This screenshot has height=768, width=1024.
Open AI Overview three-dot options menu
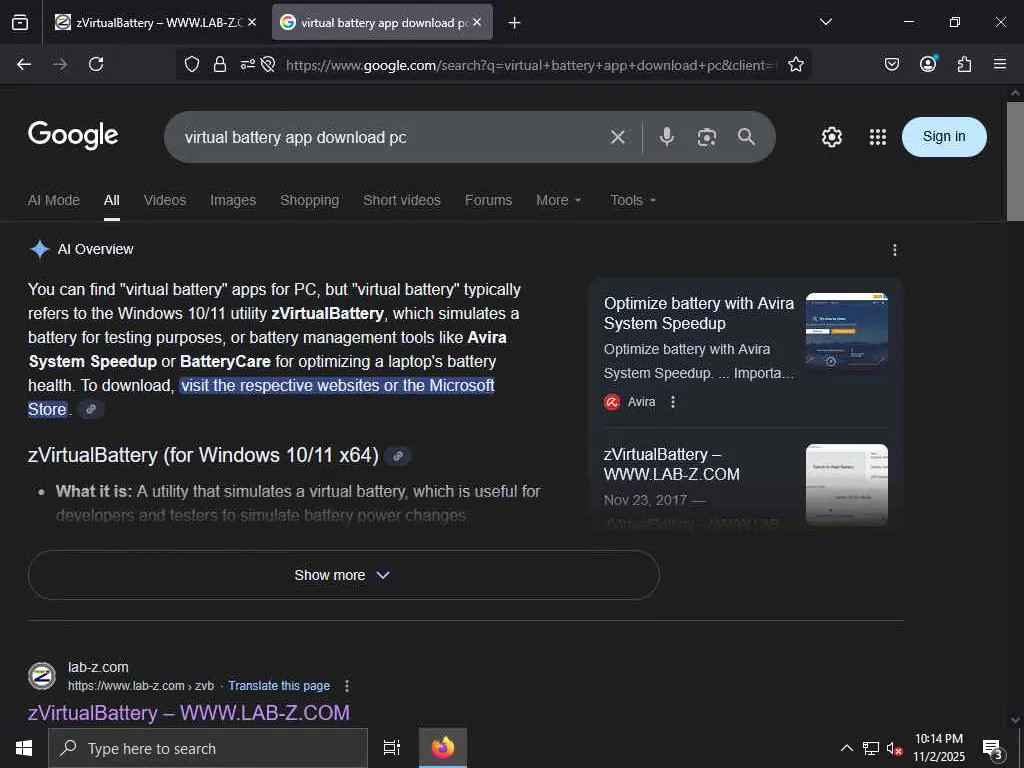pos(895,250)
